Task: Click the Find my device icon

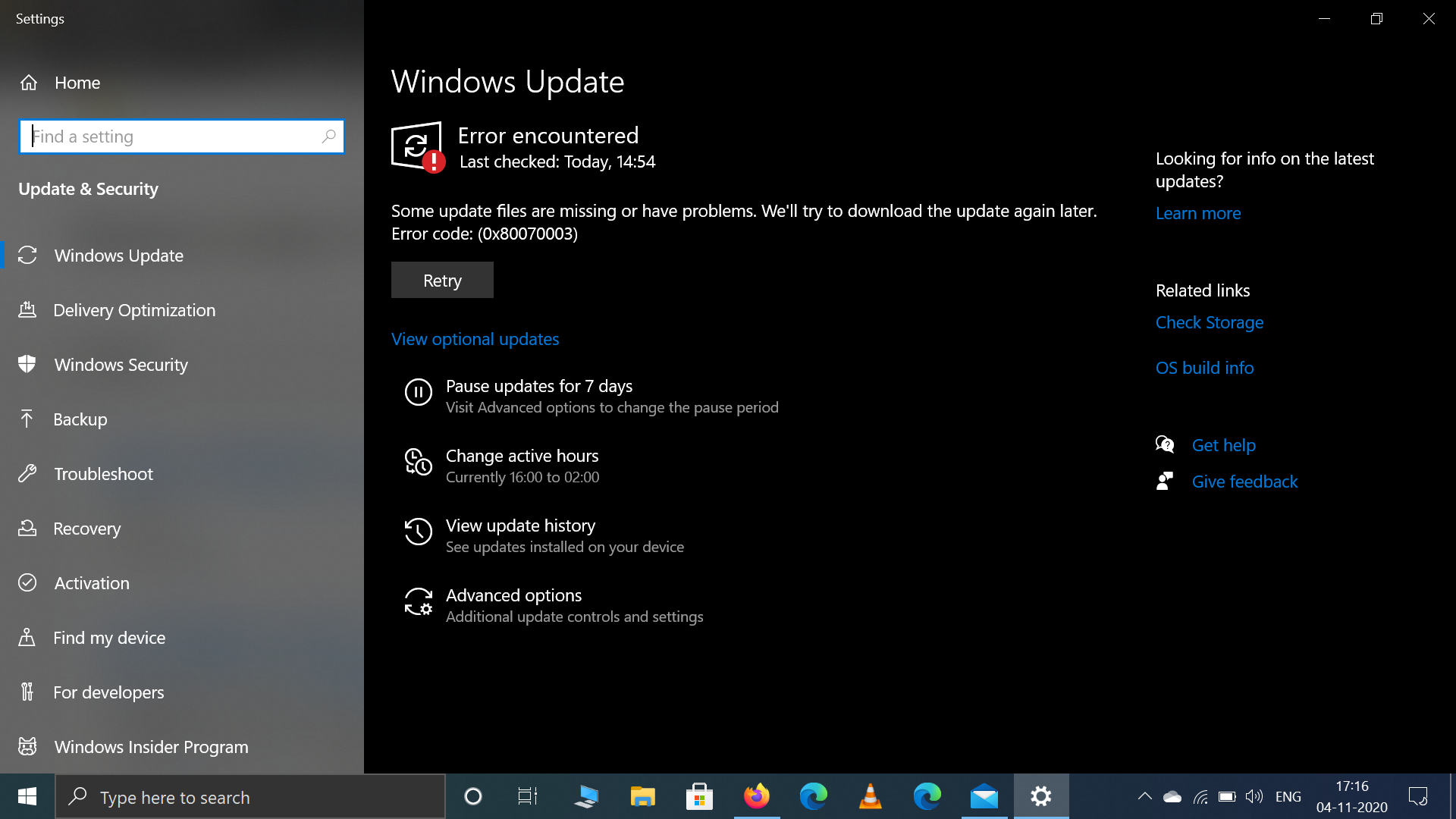Action: click(x=27, y=638)
